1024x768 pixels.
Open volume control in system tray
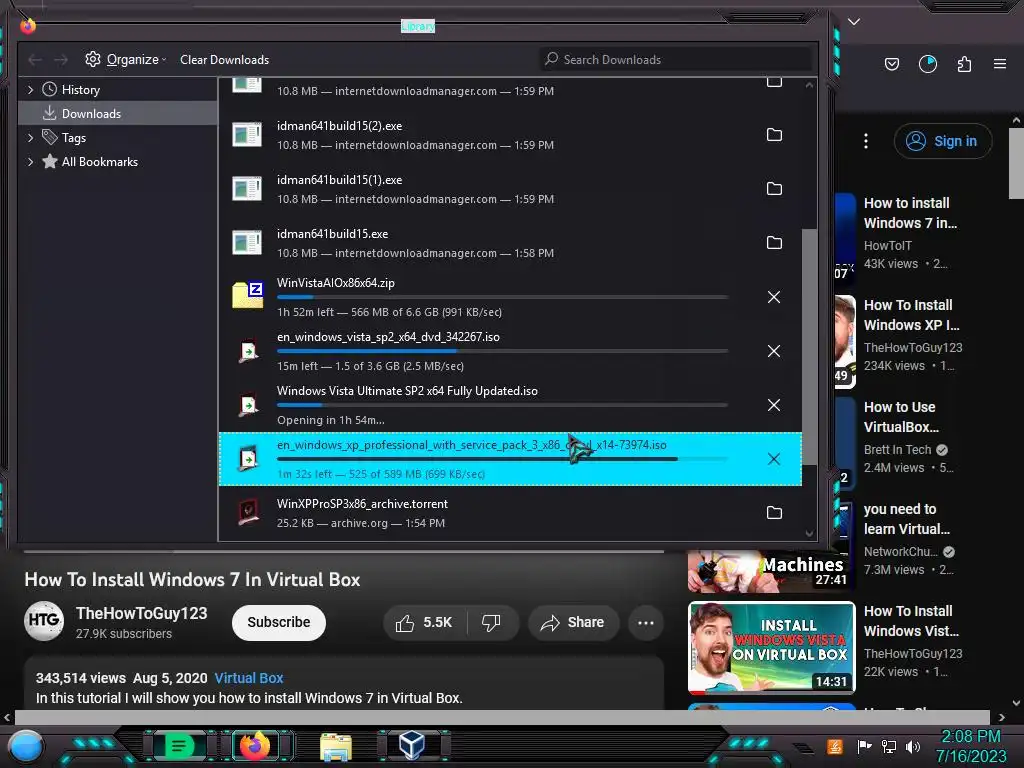coord(913,746)
